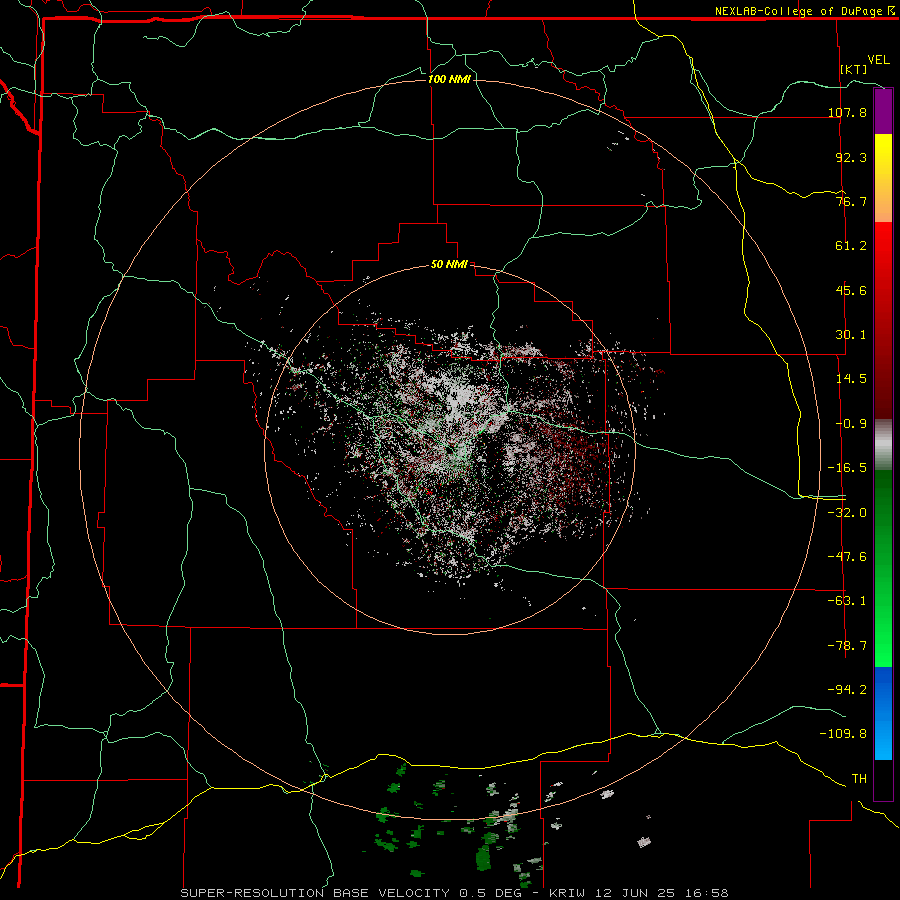Viewport: 900px width, 900px height.
Task: Pick the purple band of the color scale
Action: (x=883, y=111)
